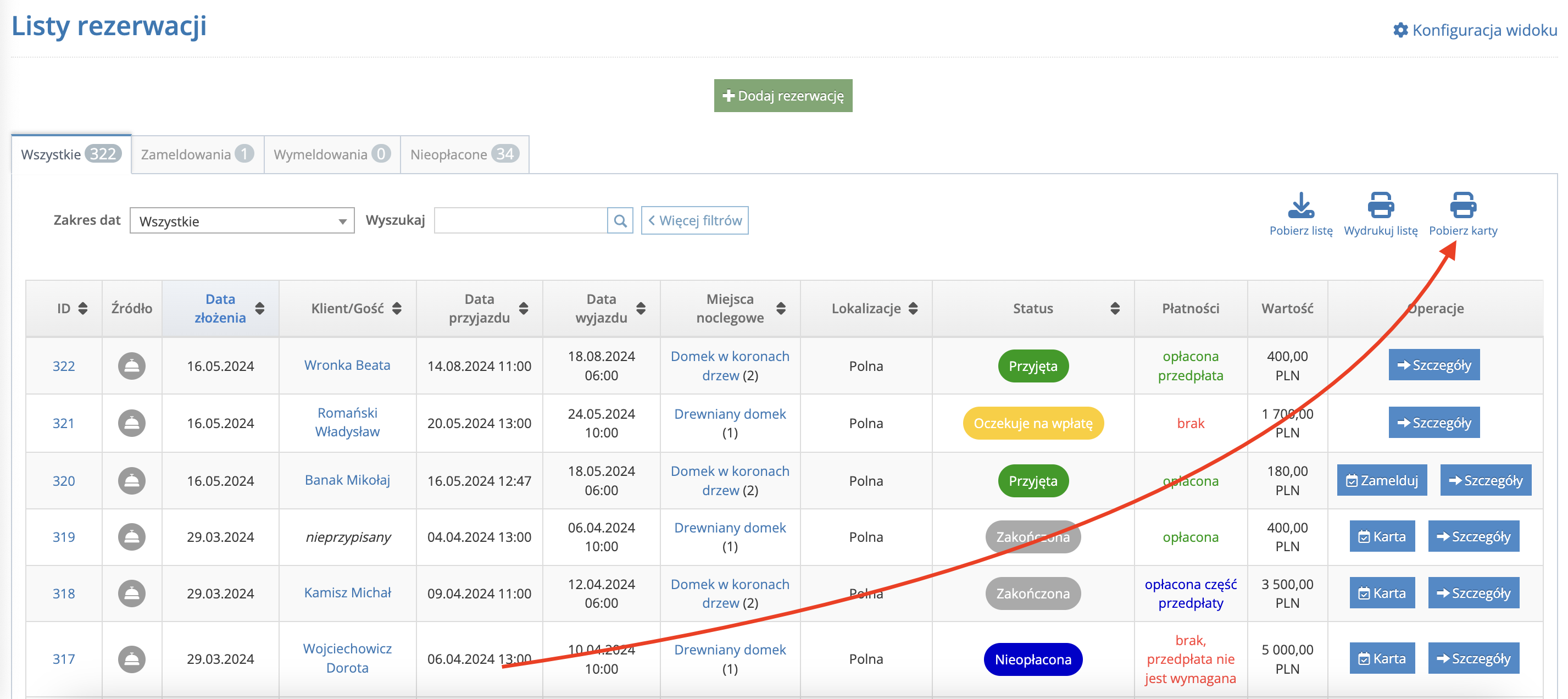The height and width of the screenshot is (699, 1568).
Task: Sort by Klient/Gość column arrows
Action: tap(397, 309)
